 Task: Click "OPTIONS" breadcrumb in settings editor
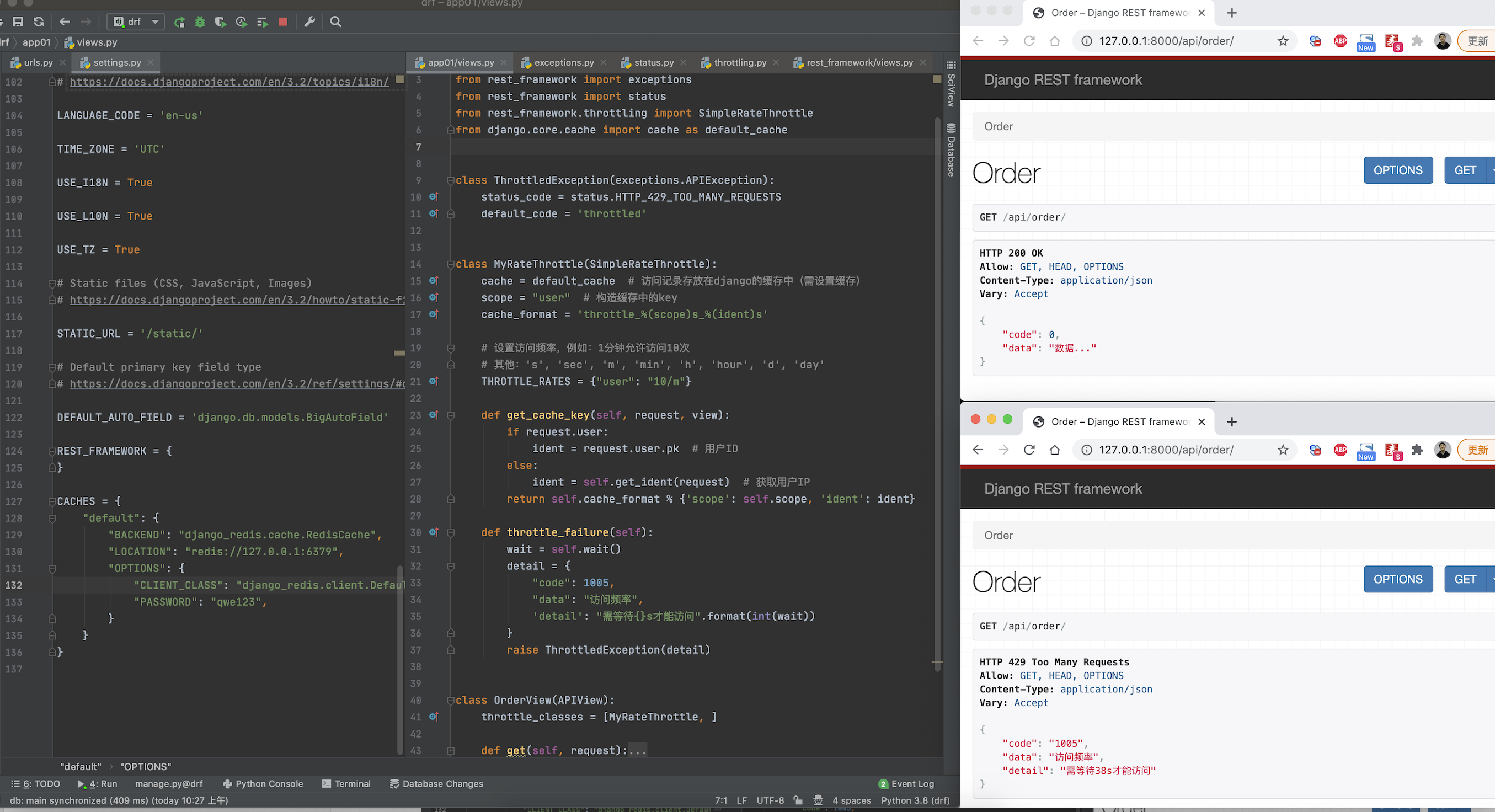145,767
